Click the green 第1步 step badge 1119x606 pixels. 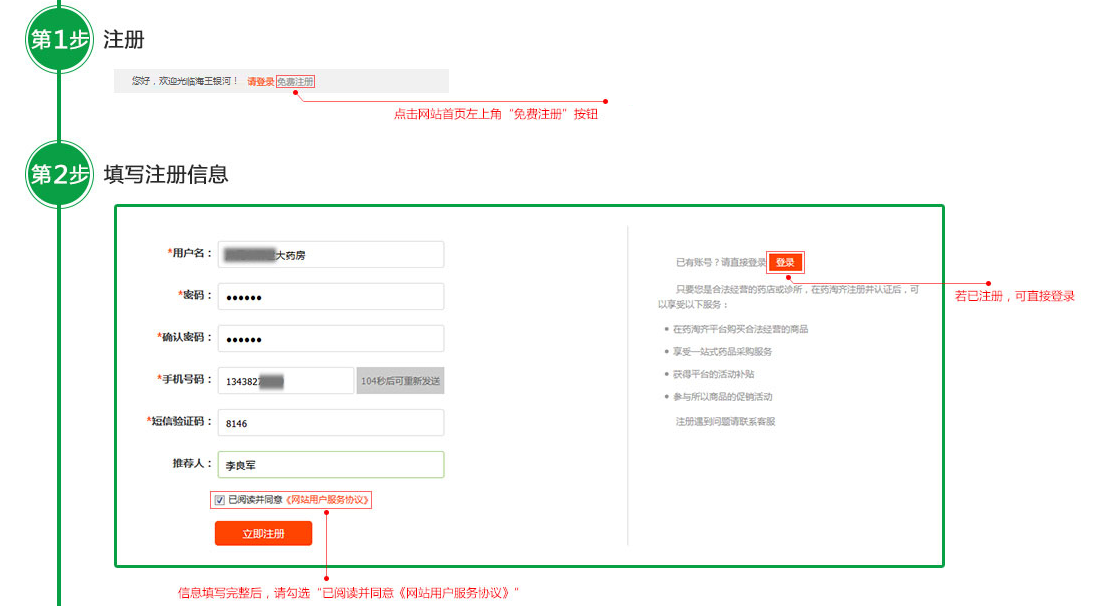[x=59, y=40]
